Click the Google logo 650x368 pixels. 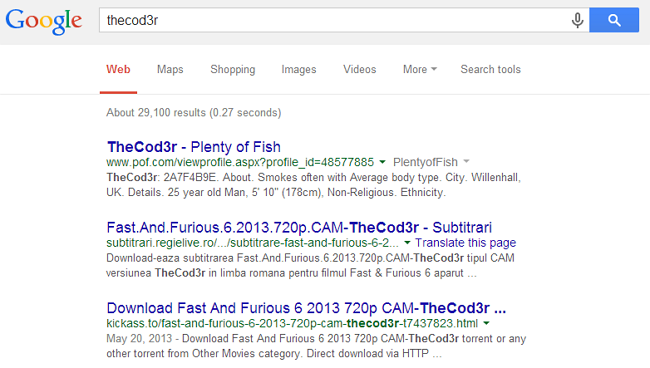click(44, 22)
